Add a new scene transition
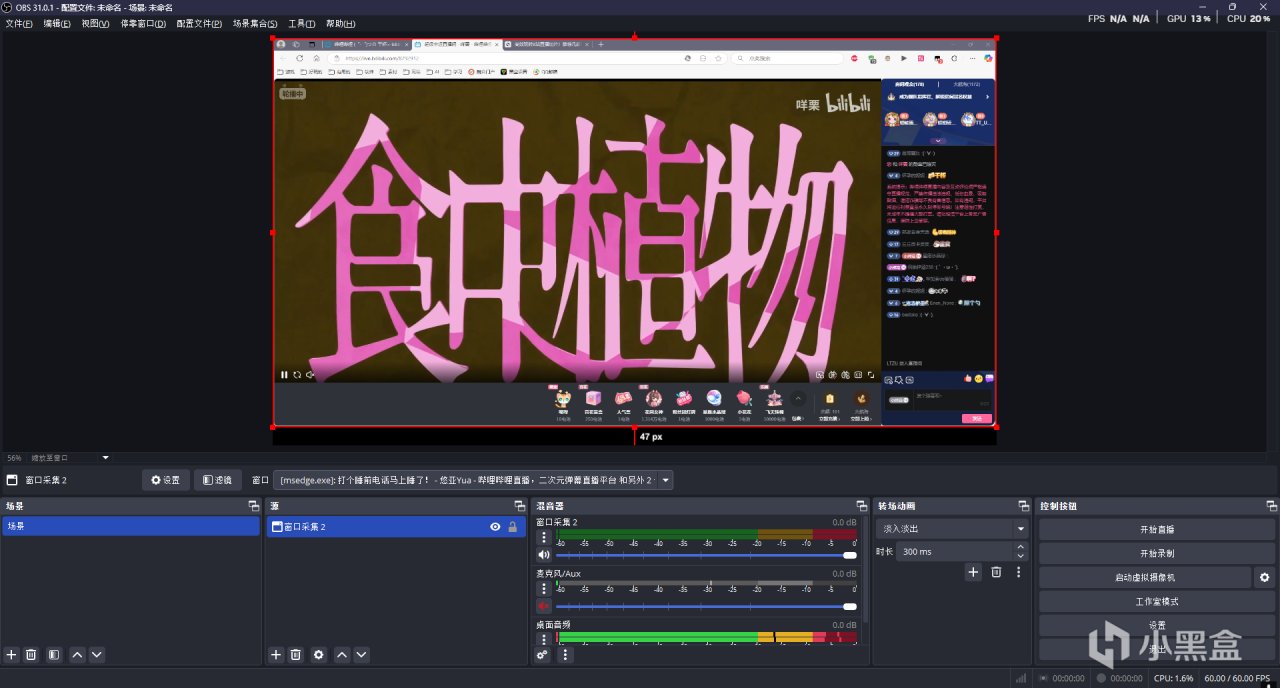This screenshot has height=688, width=1280. (973, 572)
